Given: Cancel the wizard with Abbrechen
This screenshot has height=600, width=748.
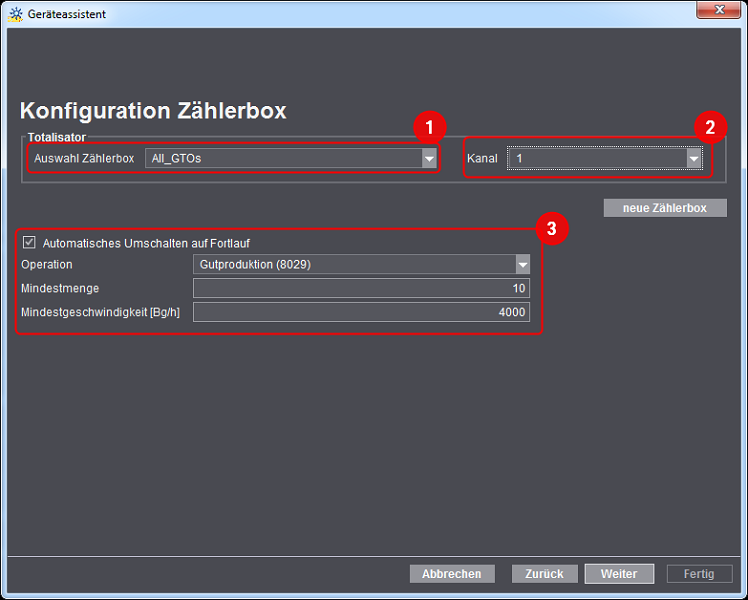Looking at the screenshot, I should pos(452,574).
